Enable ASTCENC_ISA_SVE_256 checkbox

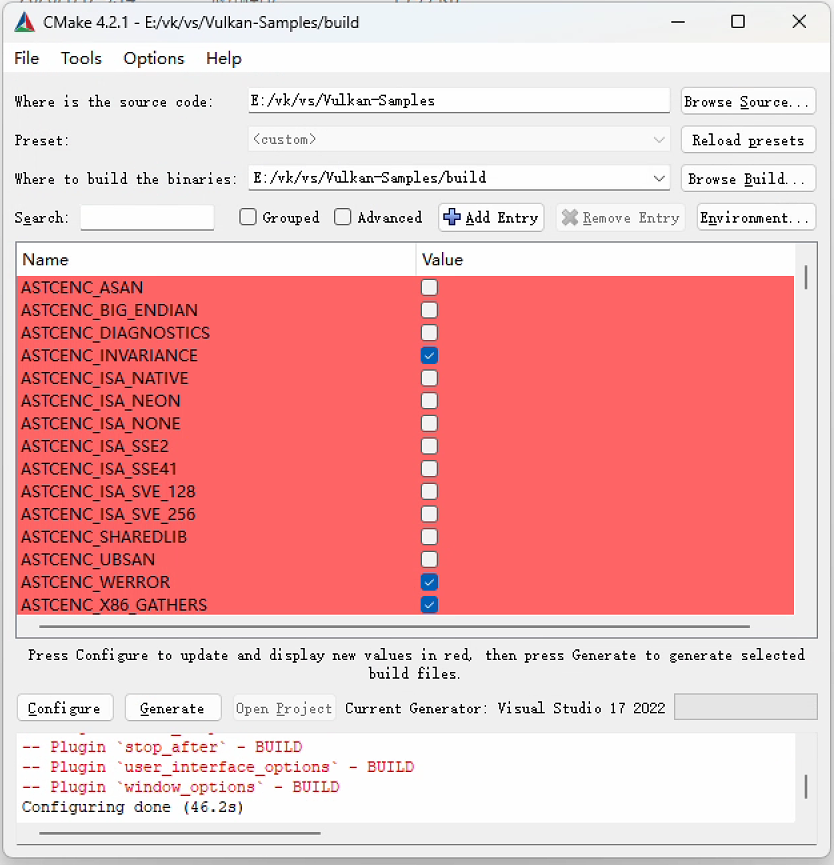click(x=429, y=514)
